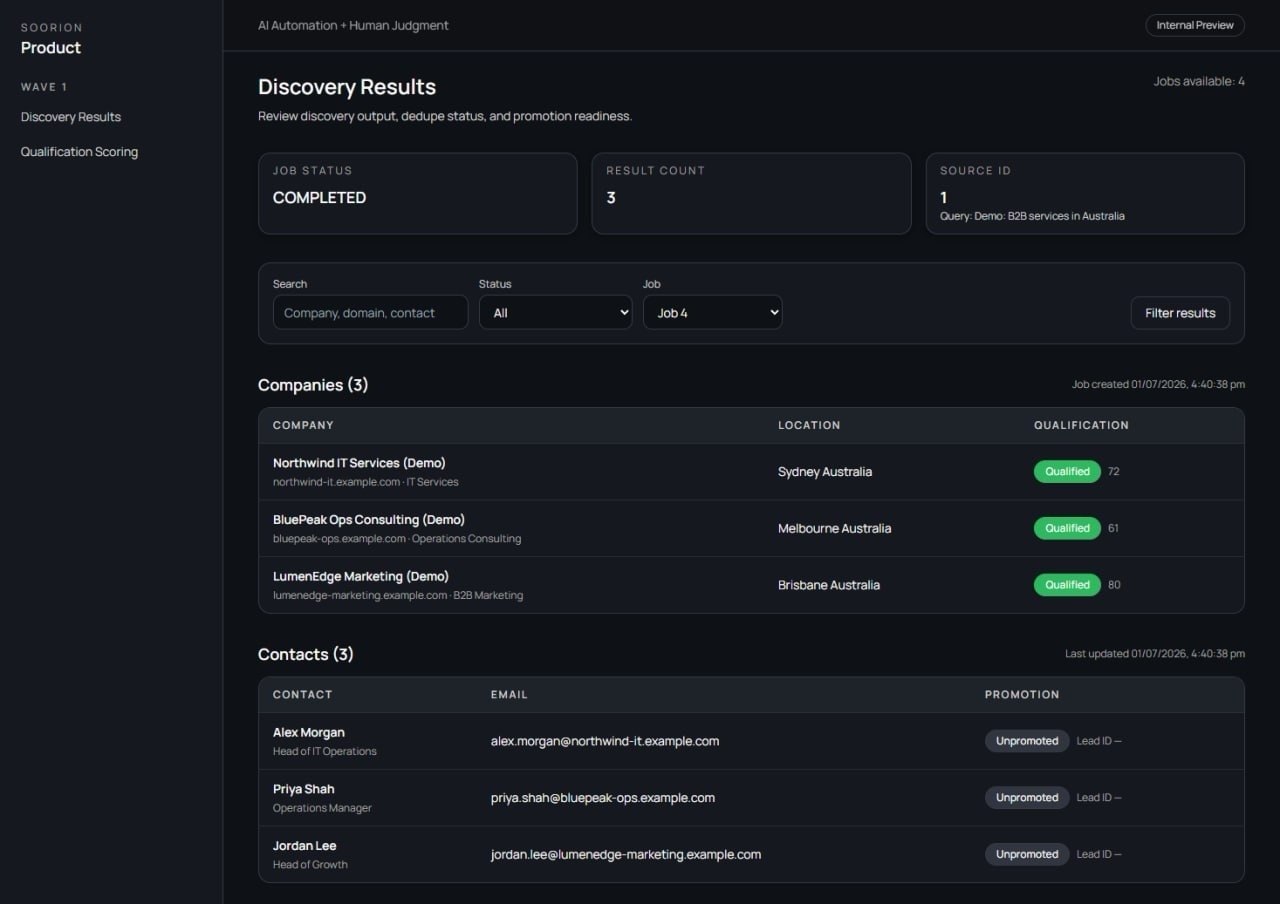Click the Unpromoted badge for Jordan Lee
The width and height of the screenshot is (1280, 904).
point(1027,854)
